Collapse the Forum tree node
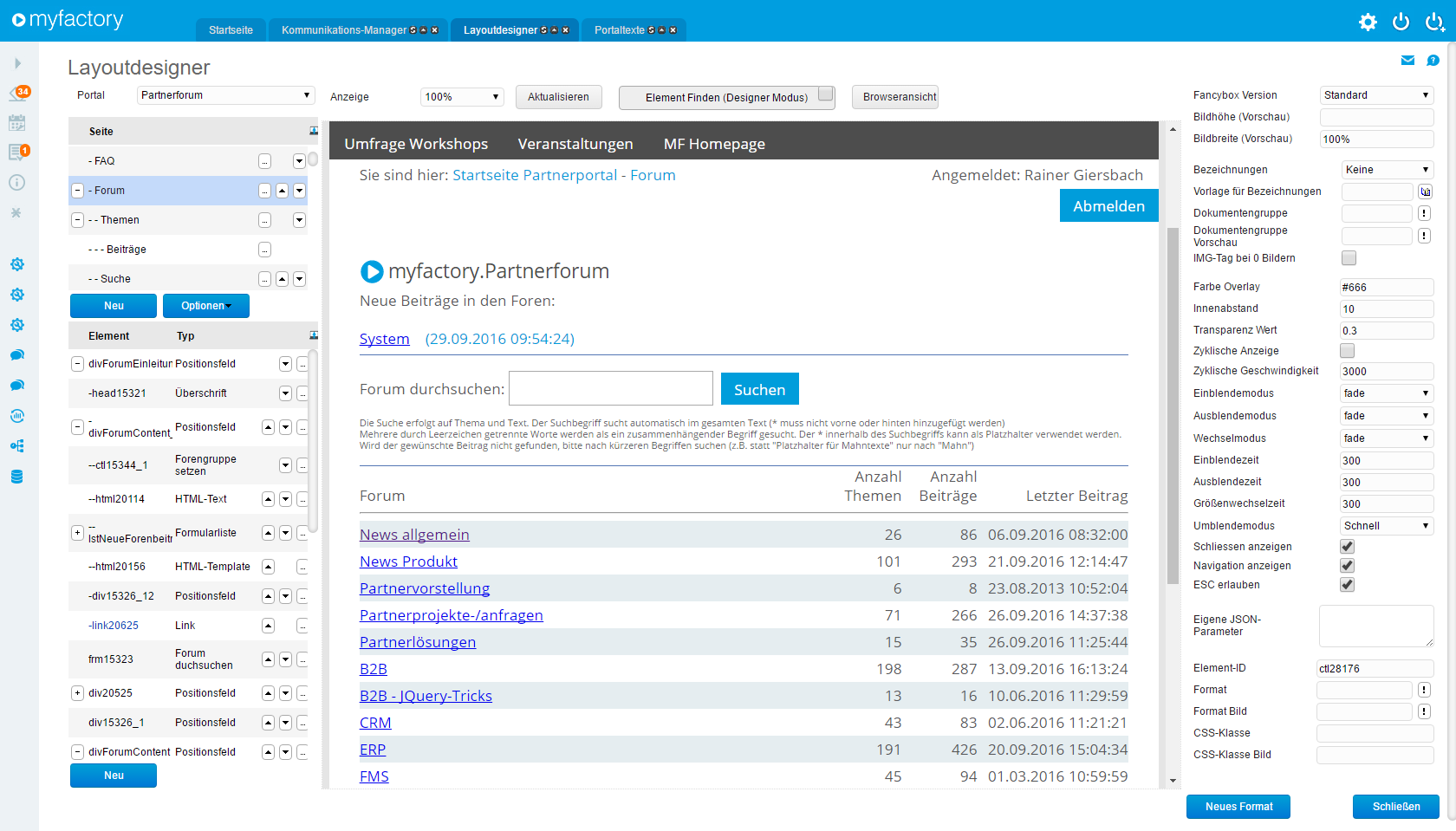 point(76,191)
